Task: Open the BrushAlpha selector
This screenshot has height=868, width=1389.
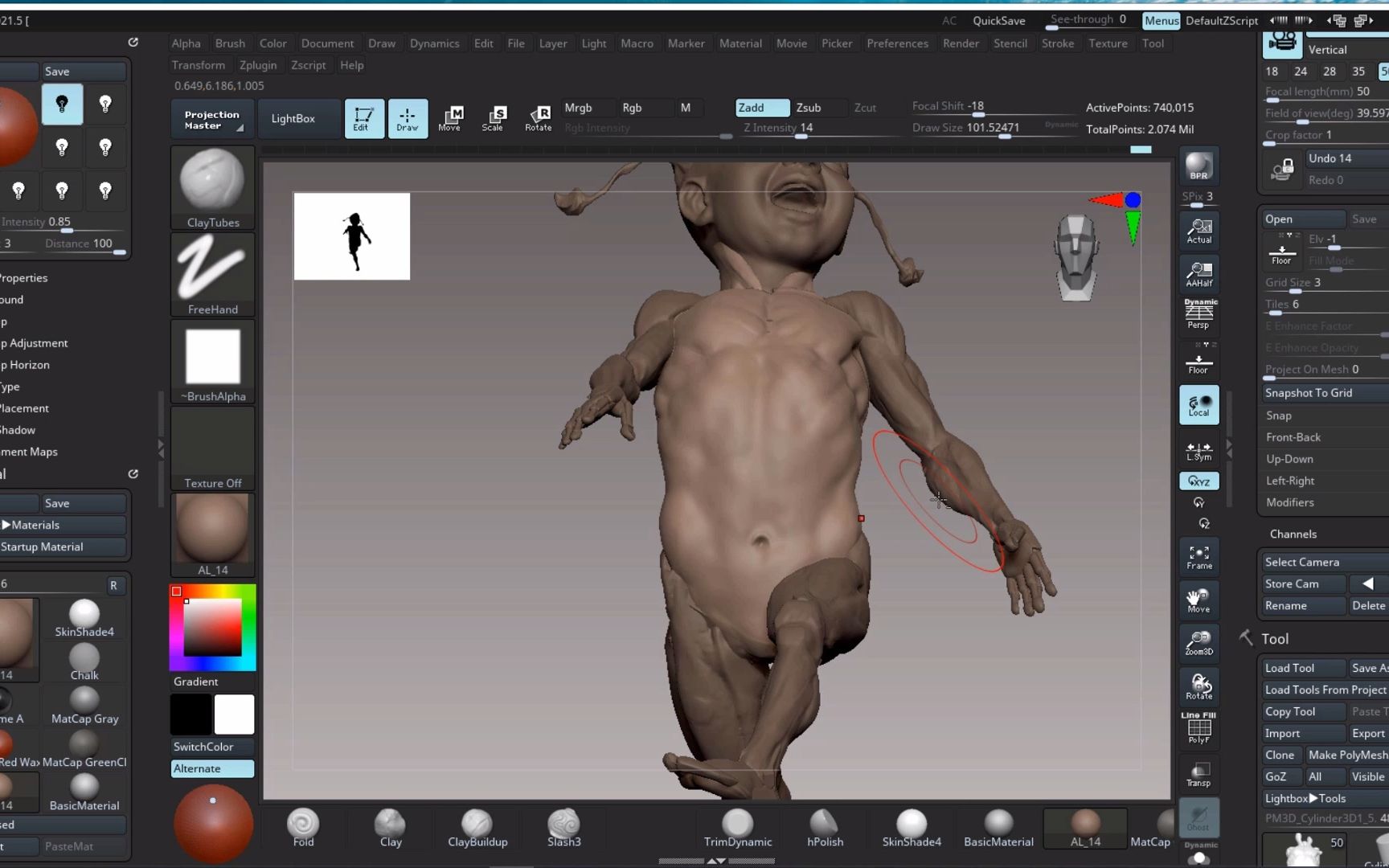Action: [x=213, y=362]
